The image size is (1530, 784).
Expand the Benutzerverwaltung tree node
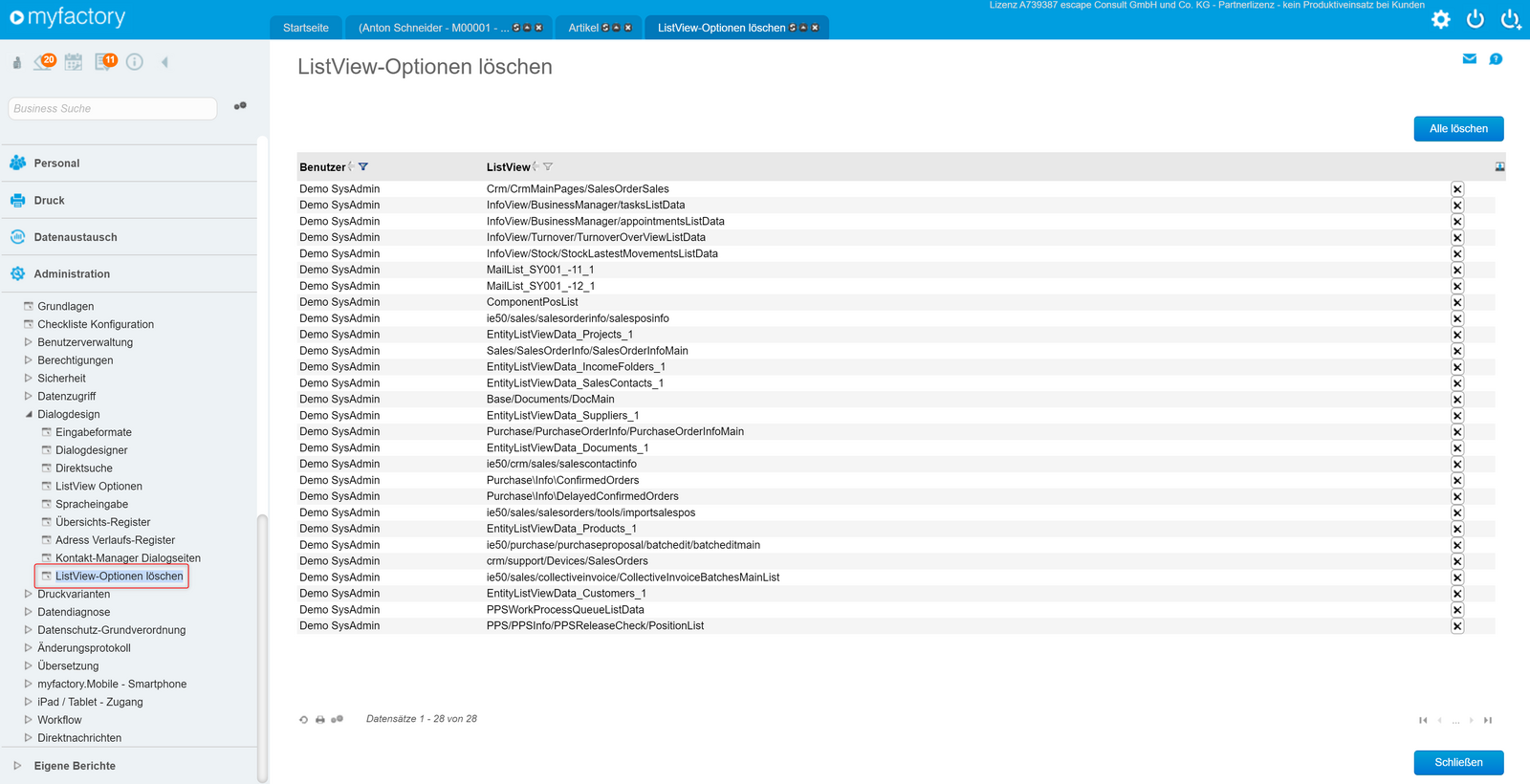click(x=28, y=342)
